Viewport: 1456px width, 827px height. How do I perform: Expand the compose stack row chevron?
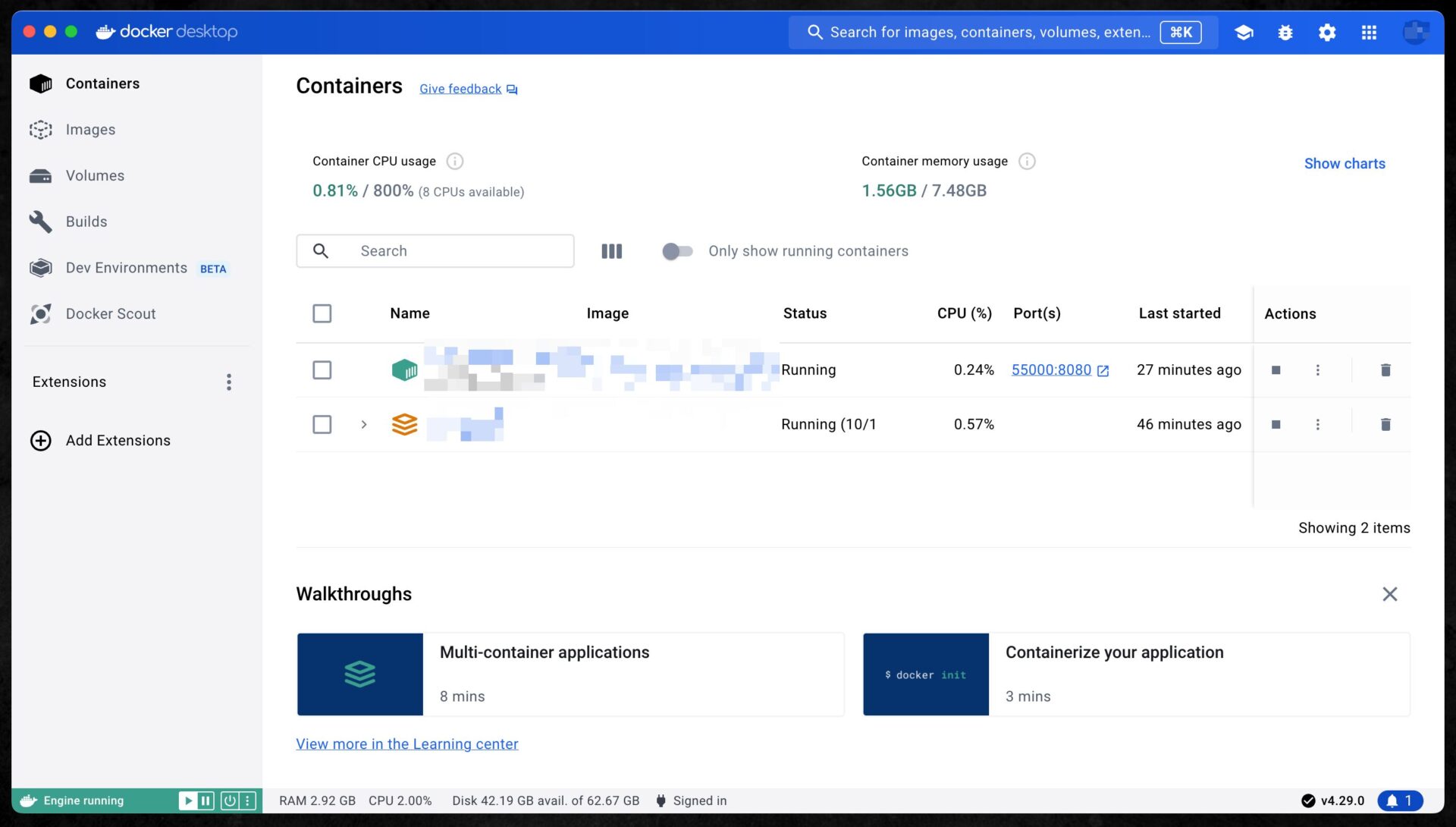pos(364,425)
